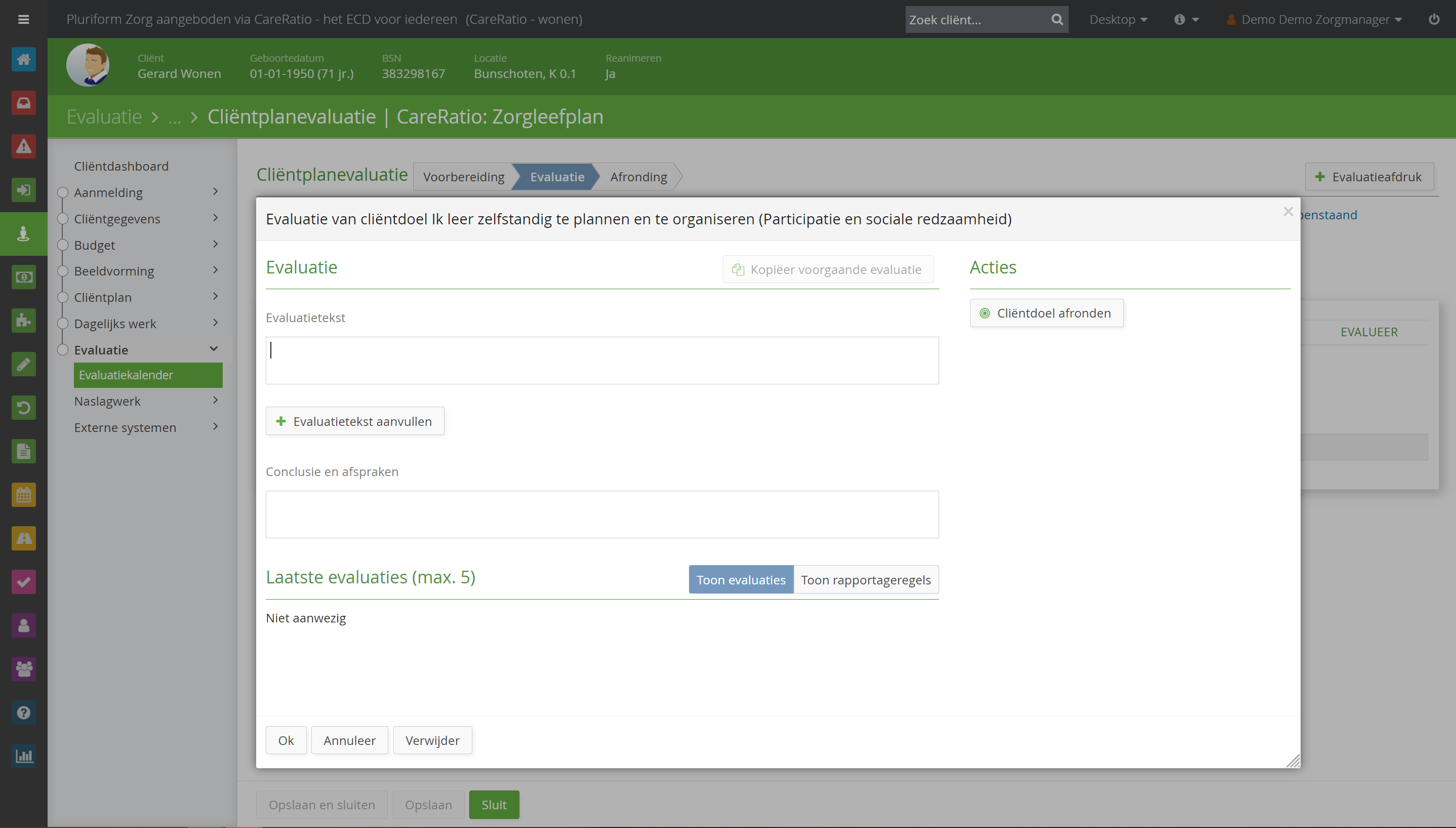Select Evaluatiekalender submenu item
The image size is (1456, 828).
pyautogui.click(x=148, y=375)
